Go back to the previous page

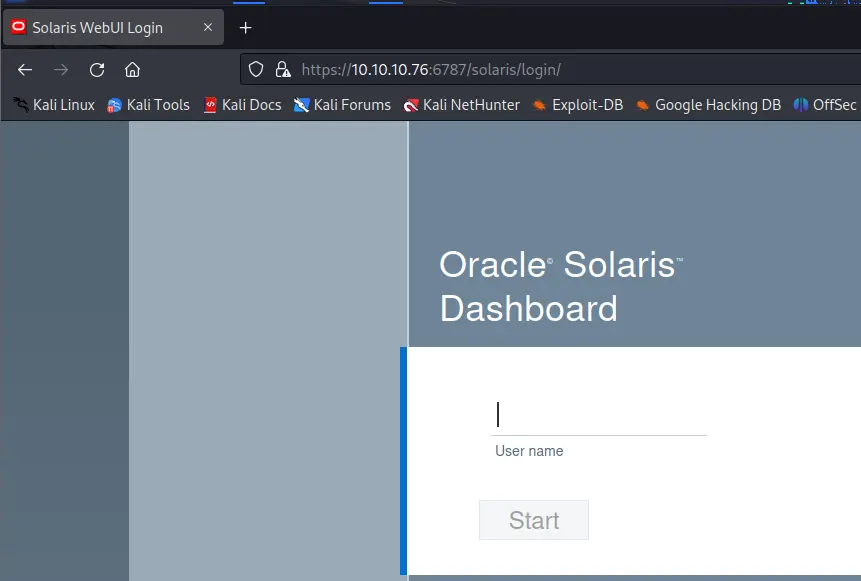click(25, 70)
